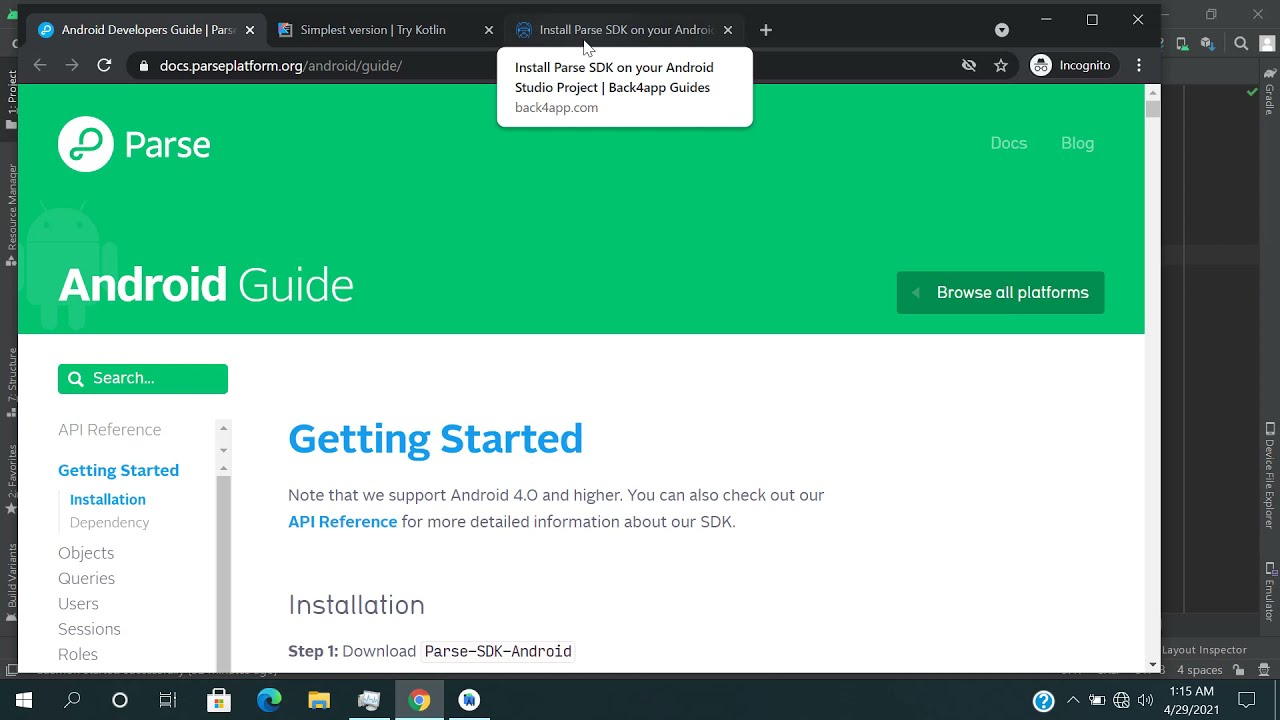Go back to the previous page
Viewport: 1280px width, 720px height.
pos(40,65)
